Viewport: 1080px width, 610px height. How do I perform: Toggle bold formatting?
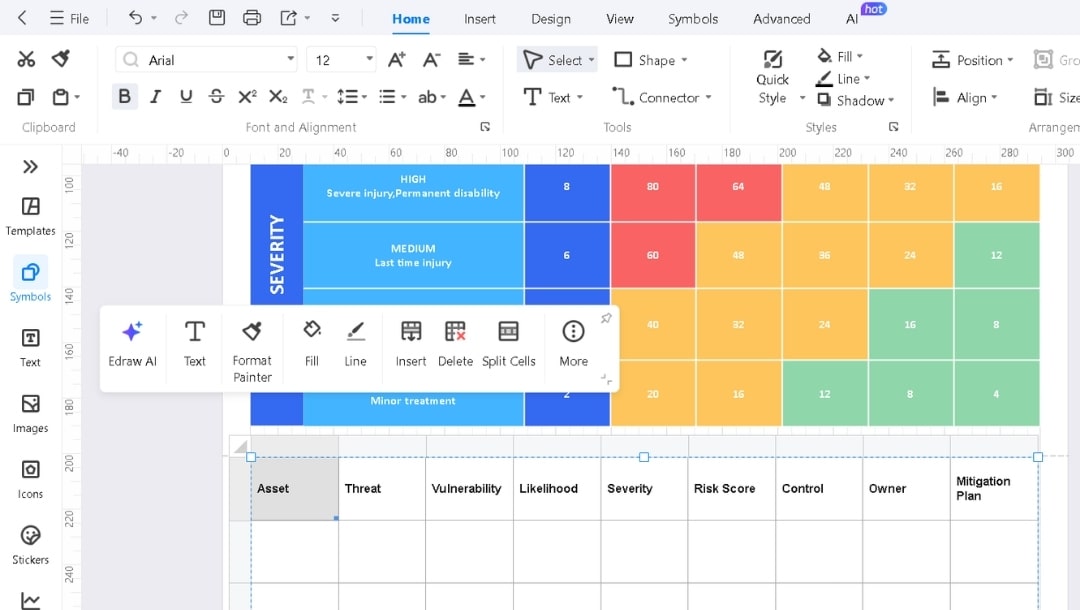[124, 96]
